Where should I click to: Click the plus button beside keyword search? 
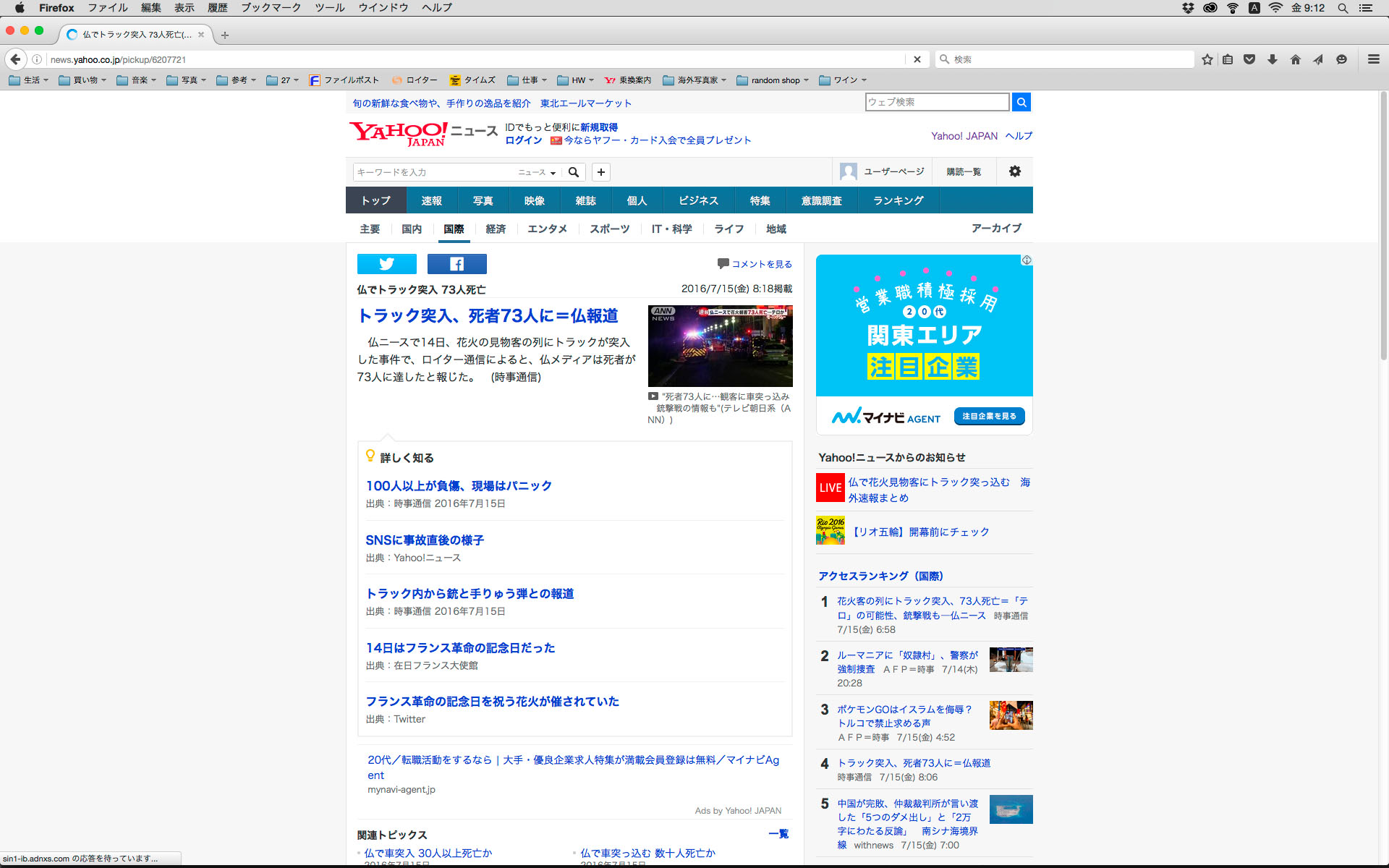click(x=600, y=172)
